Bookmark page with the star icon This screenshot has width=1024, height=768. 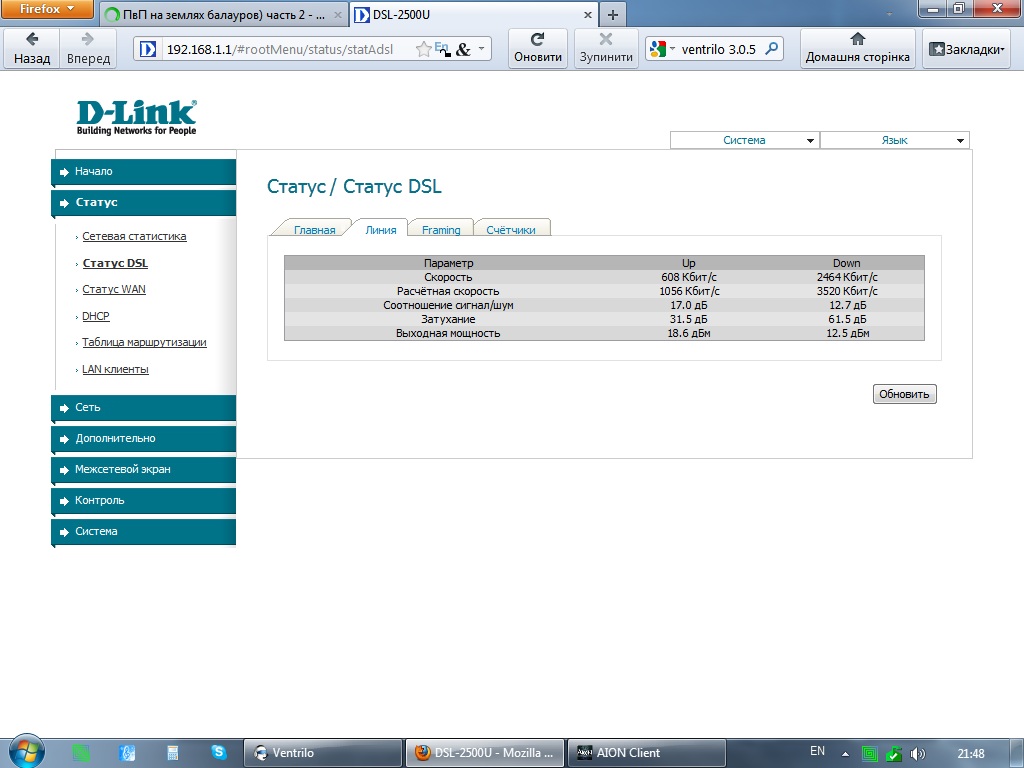point(423,49)
